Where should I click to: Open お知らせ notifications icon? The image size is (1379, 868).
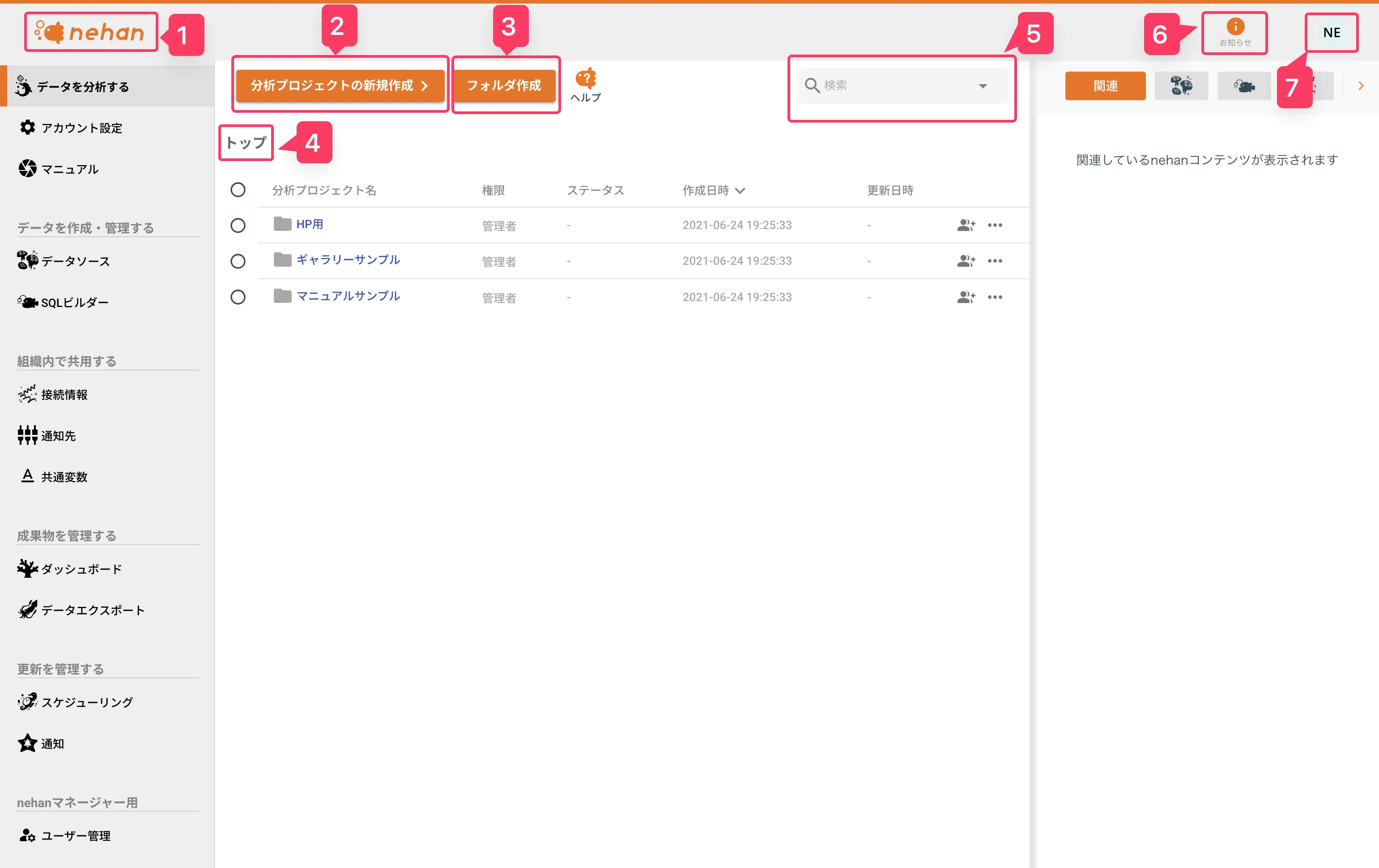(1234, 33)
